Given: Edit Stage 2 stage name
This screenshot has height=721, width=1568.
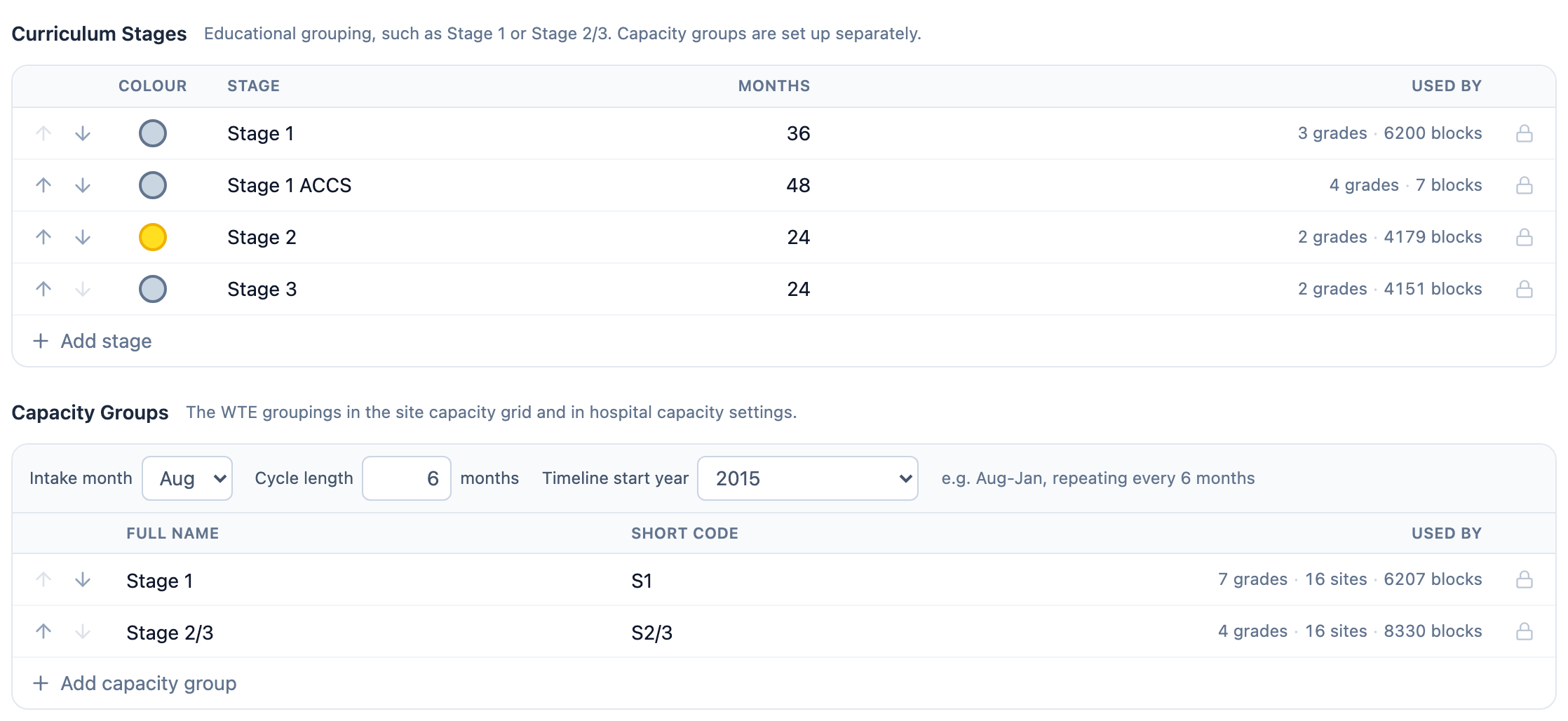Looking at the screenshot, I should pyautogui.click(x=262, y=237).
